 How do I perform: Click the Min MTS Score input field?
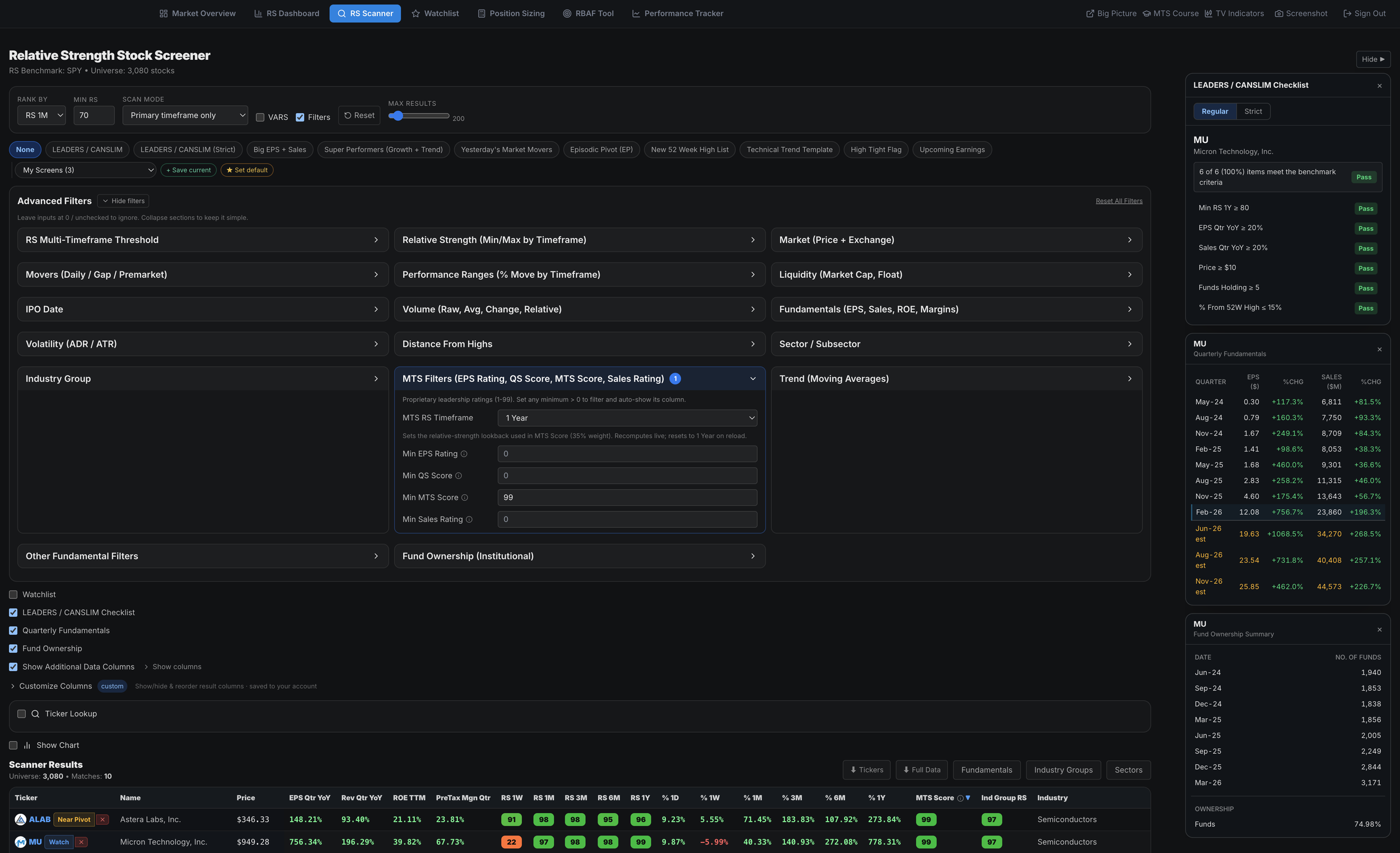pos(627,498)
